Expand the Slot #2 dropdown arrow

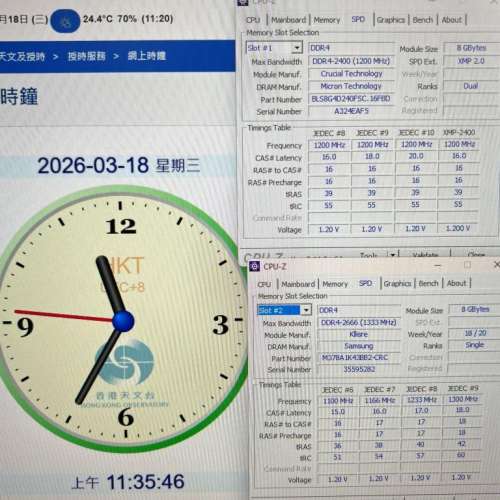(306, 310)
